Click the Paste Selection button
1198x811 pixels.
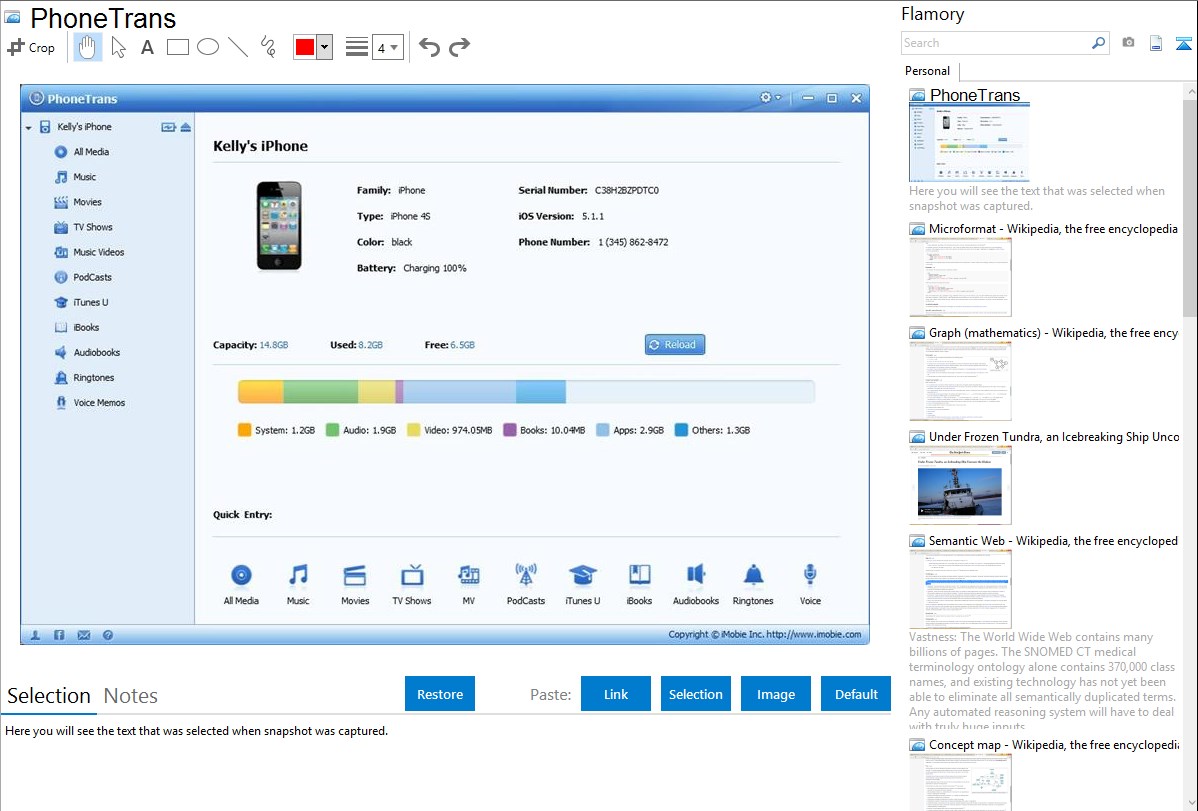(696, 694)
